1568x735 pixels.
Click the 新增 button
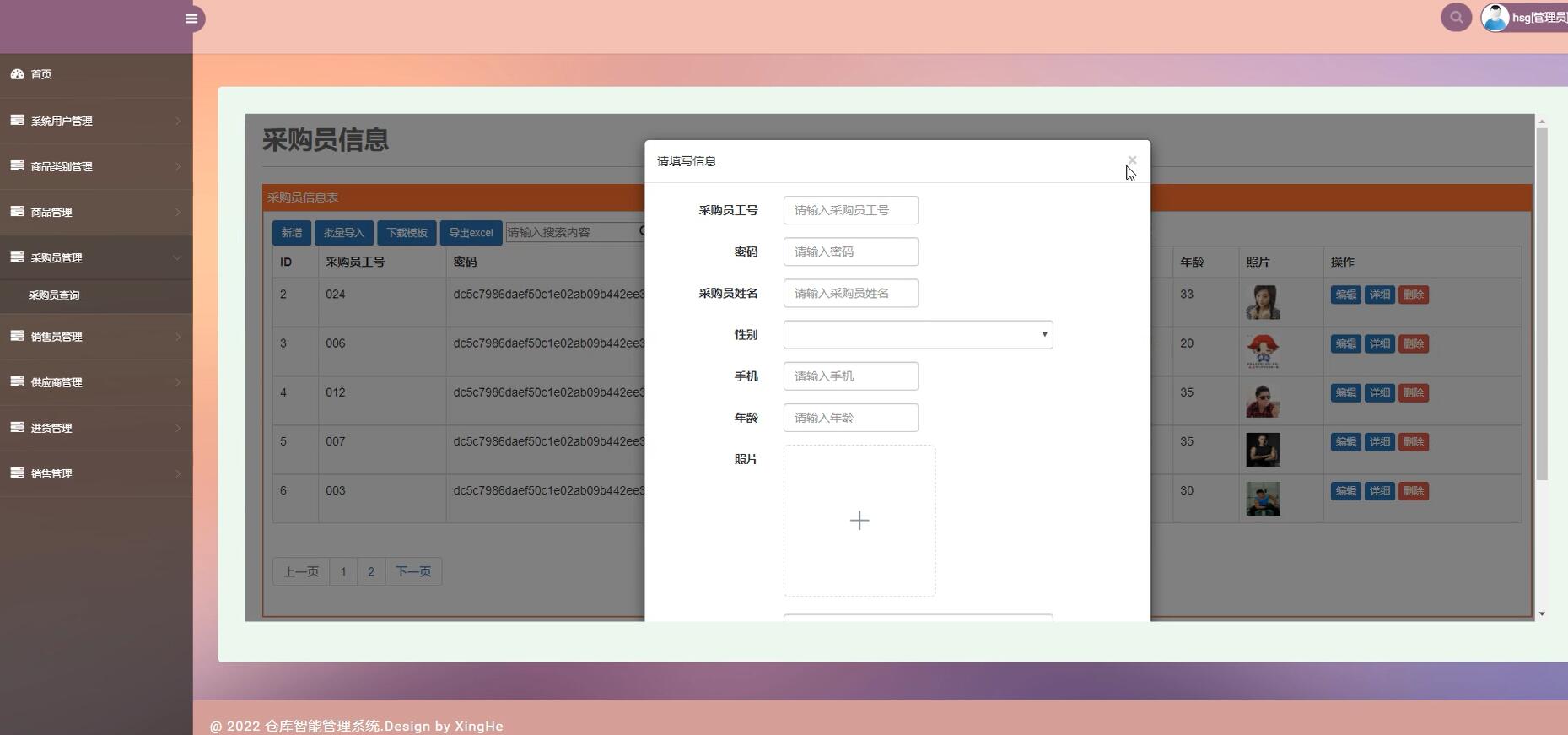pyautogui.click(x=292, y=233)
